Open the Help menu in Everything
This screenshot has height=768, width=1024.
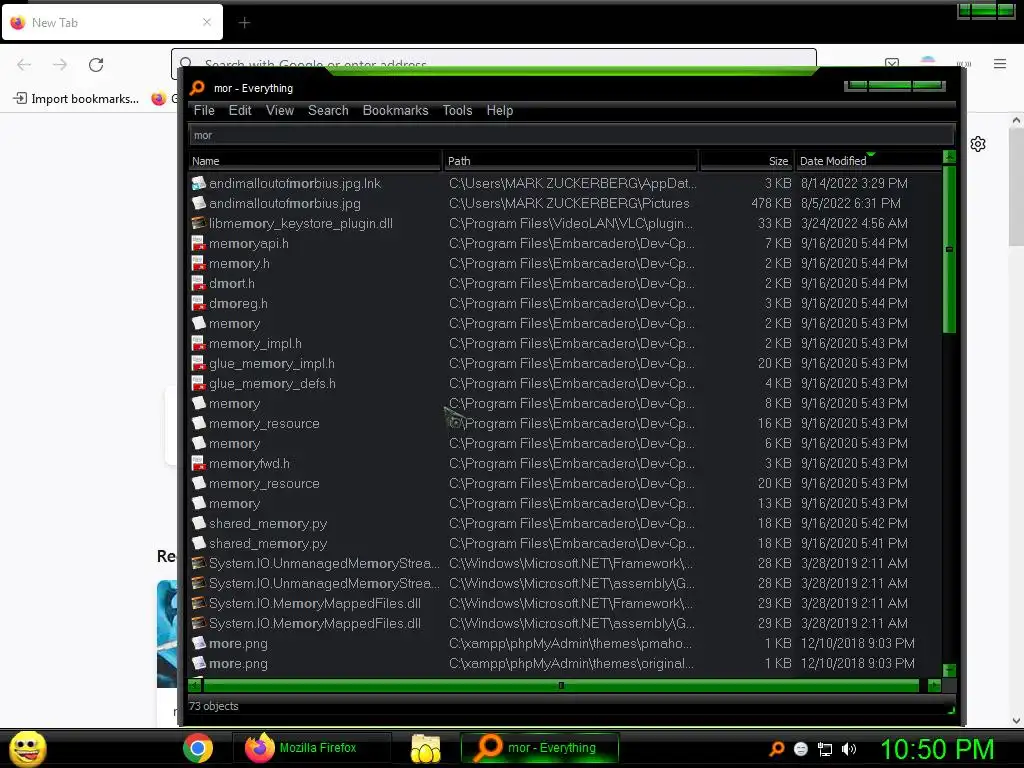(x=500, y=110)
